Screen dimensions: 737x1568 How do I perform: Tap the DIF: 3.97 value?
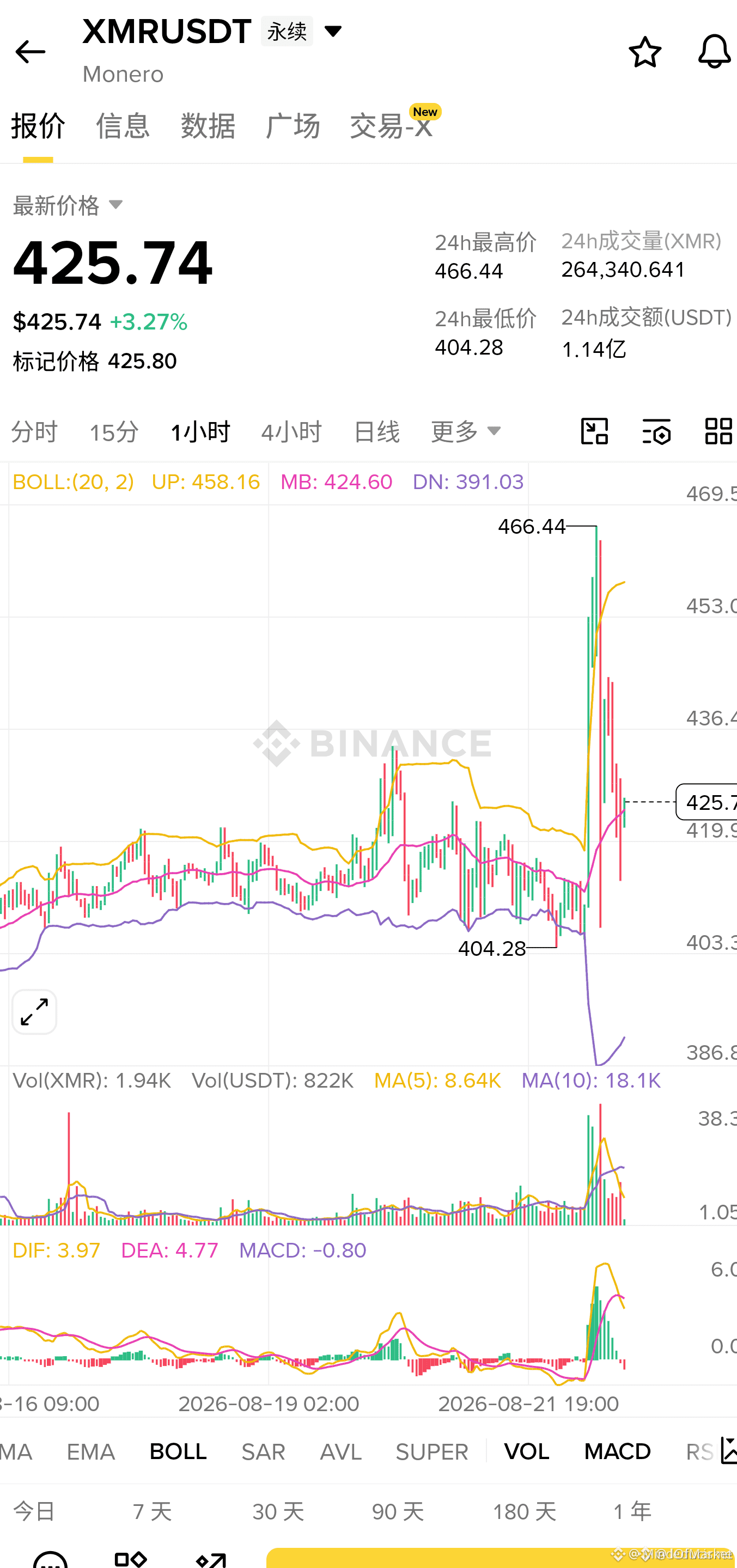pos(57,1250)
